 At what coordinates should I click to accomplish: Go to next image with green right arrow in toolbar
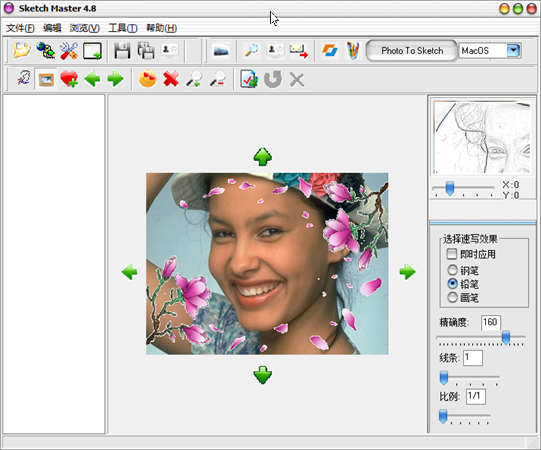(x=116, y=79)
